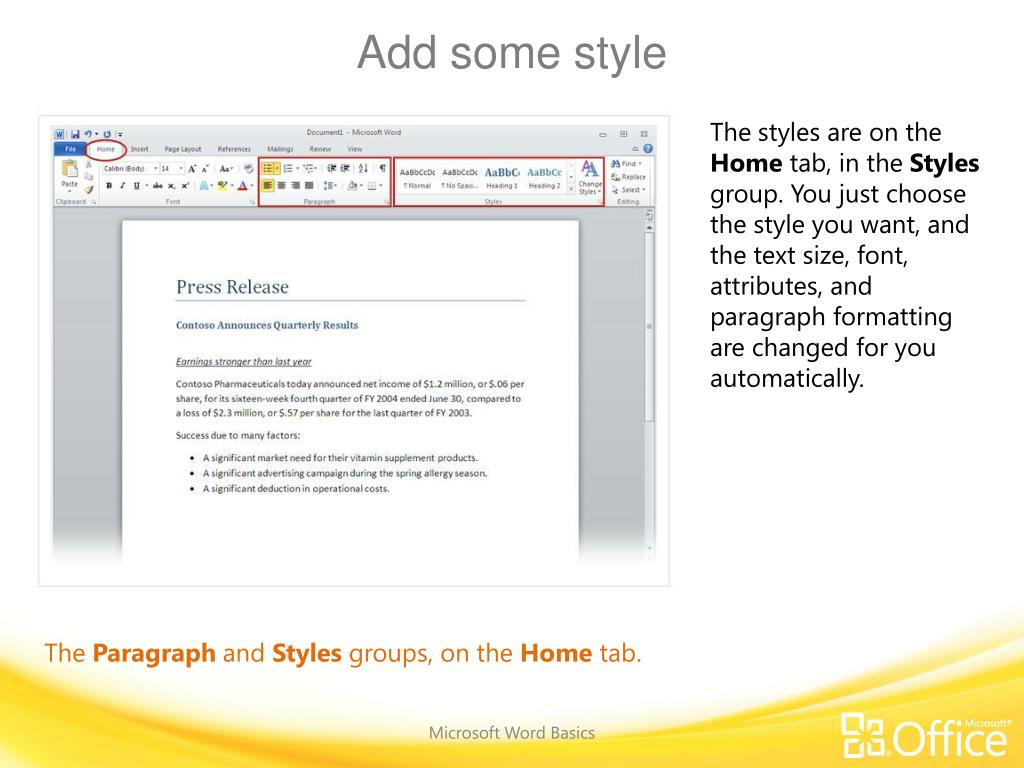Click the Word application icon in the title bar

pos(59,134)
